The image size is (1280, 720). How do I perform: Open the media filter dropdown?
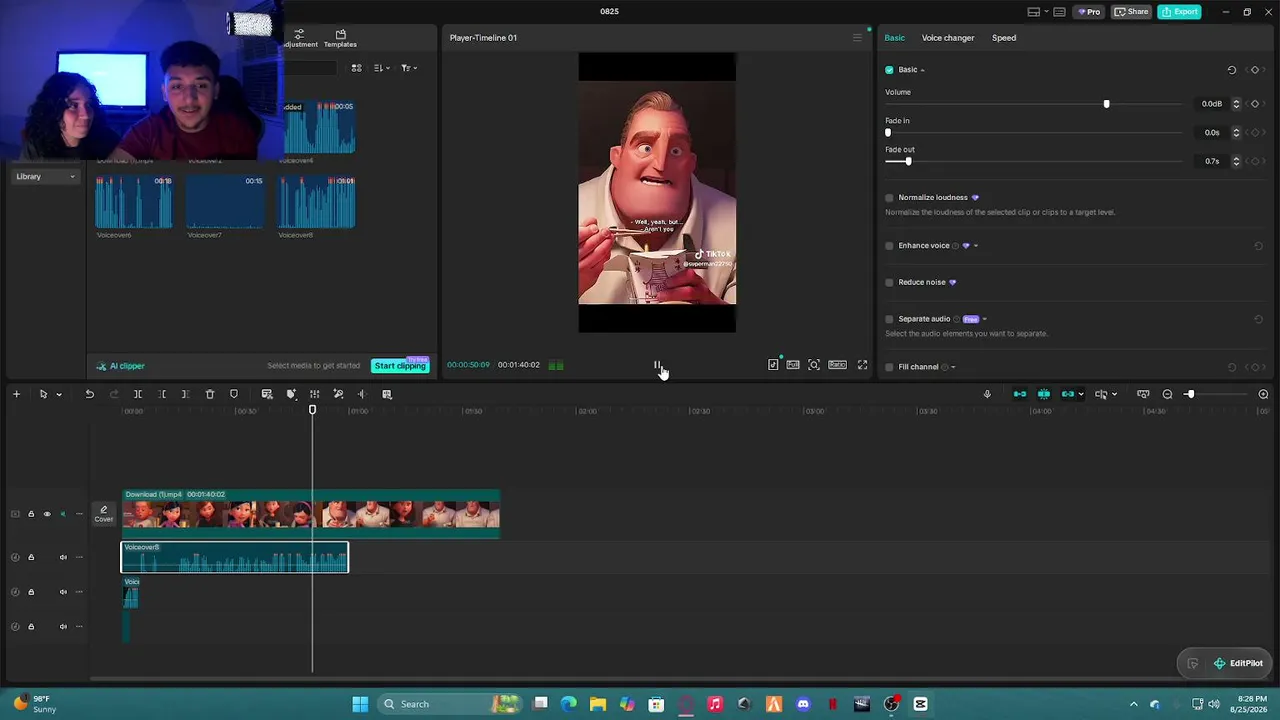pos(408,68)
